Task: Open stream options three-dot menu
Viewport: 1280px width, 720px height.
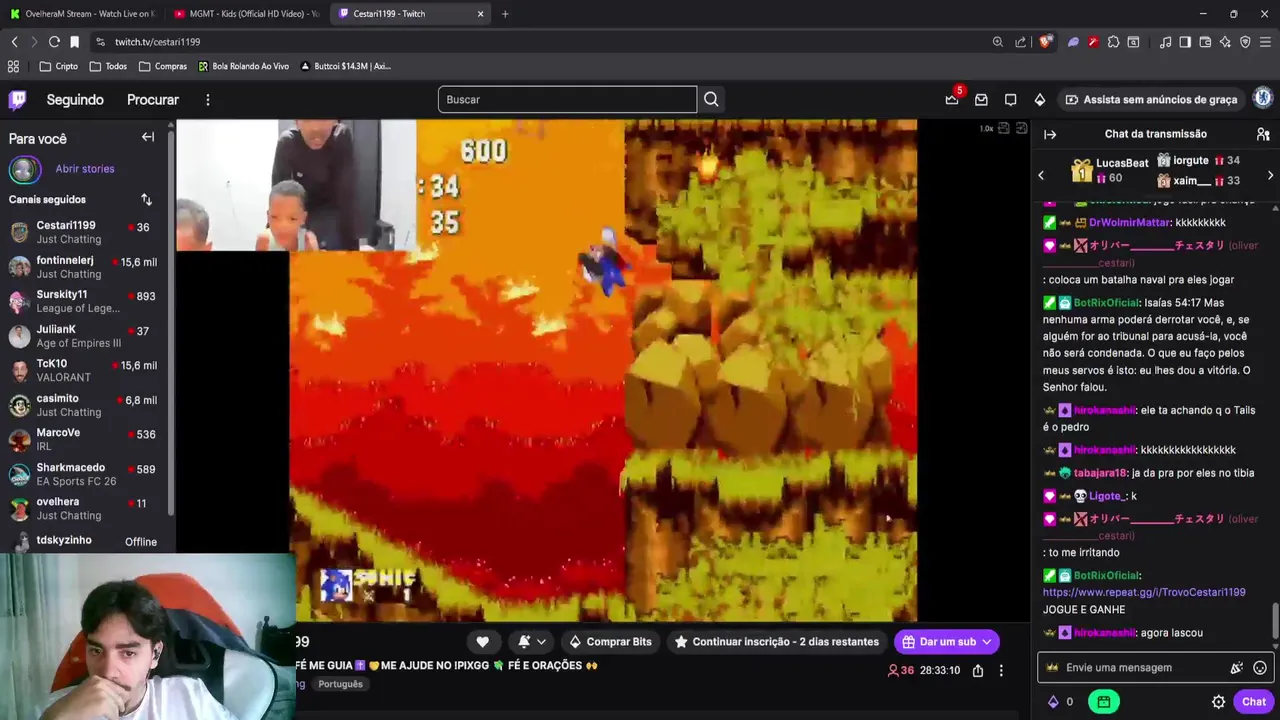Action: [x=1001, y=670]
